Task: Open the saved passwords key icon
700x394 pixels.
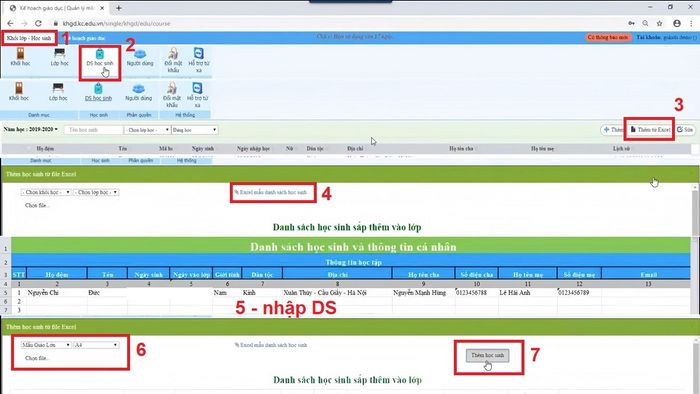Action: (631, 23)
